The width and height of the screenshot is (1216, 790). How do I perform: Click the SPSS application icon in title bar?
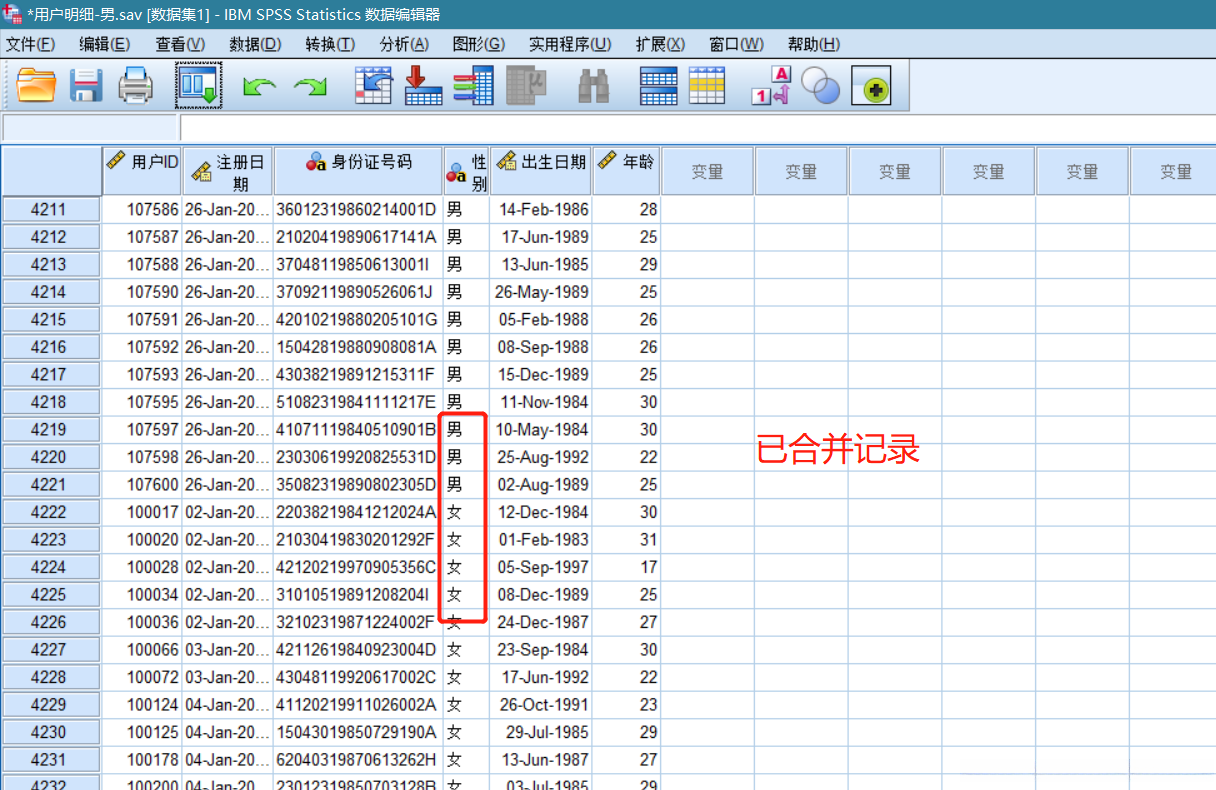pyautogui.click(x=12, y=14)
